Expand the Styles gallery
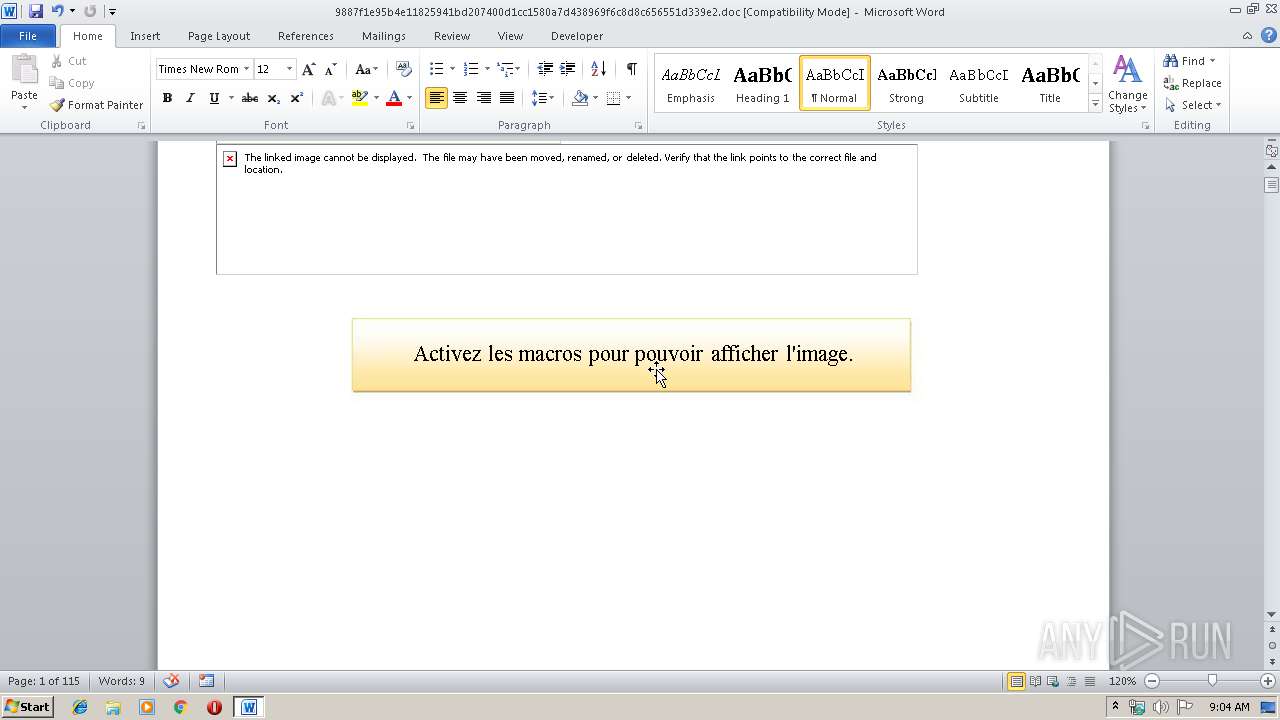 pos(1096,104)
